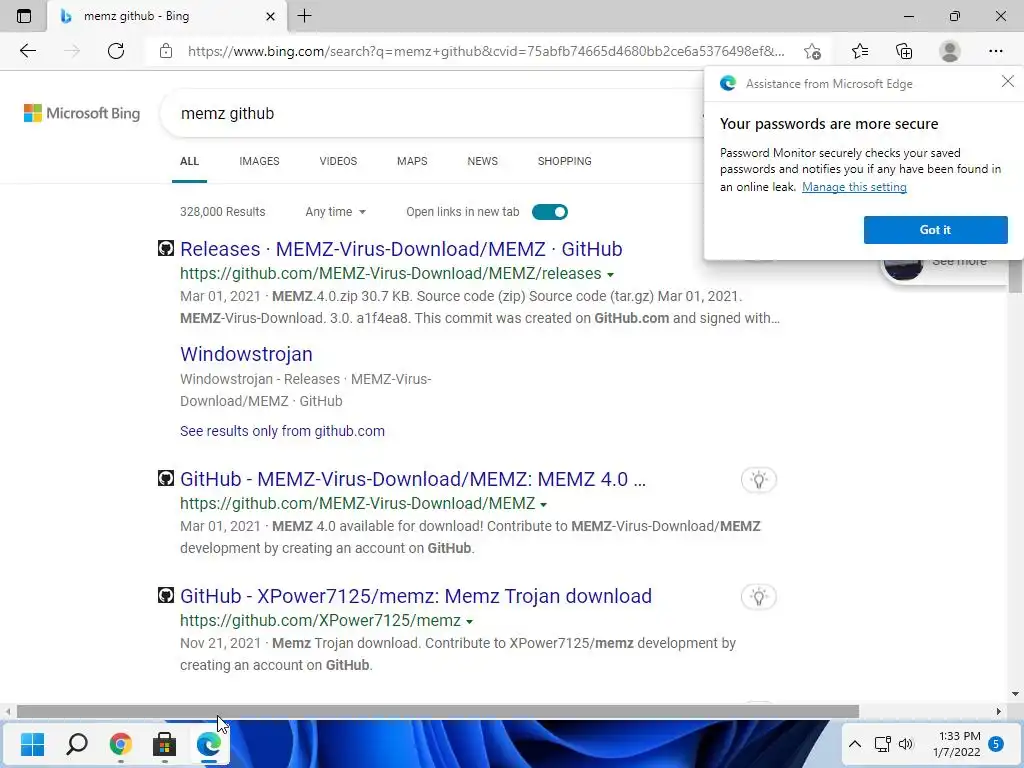Open Releases MEMZ-Virus-Download result

(x=401, y=249)
